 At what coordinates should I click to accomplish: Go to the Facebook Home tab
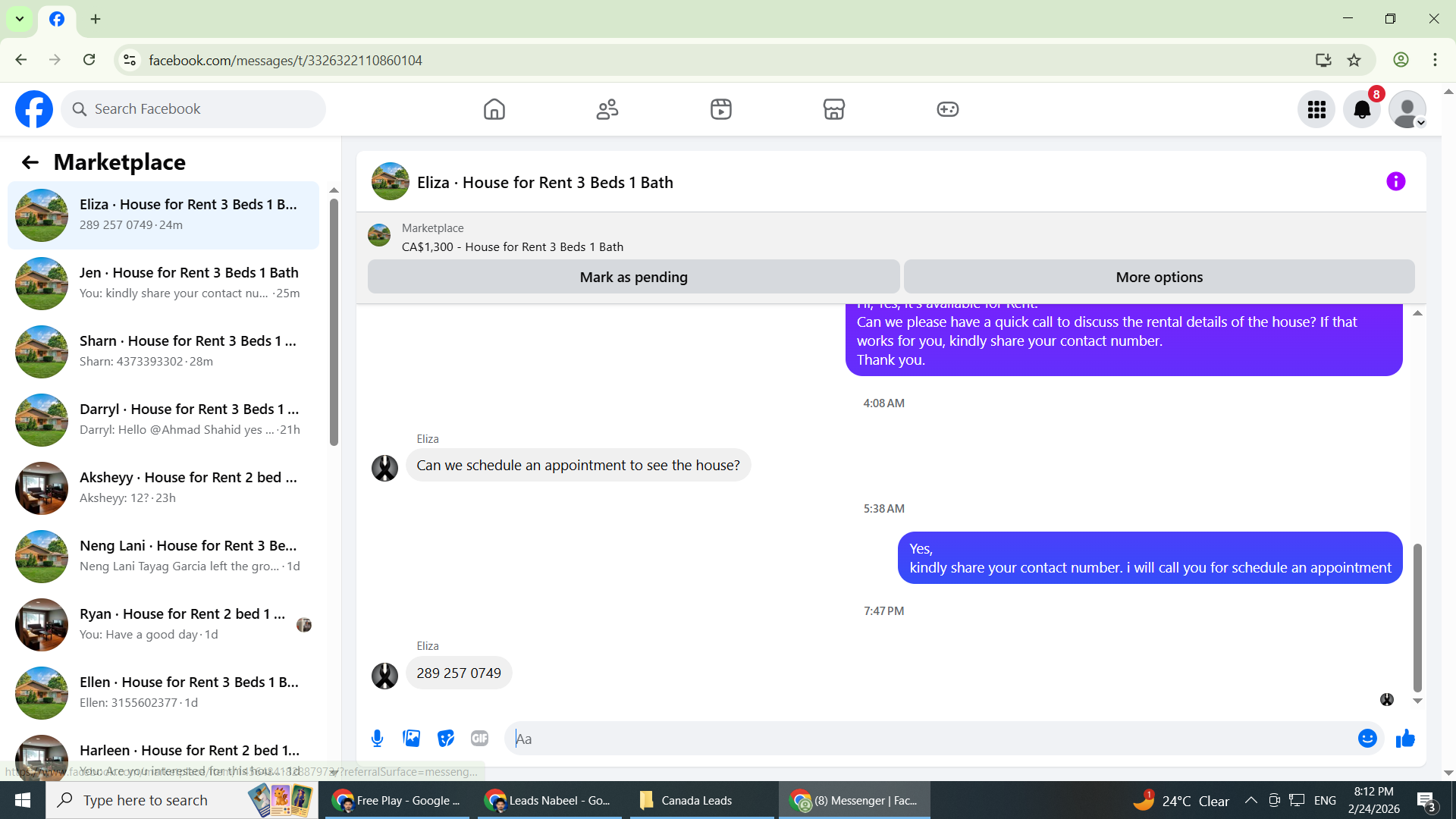(494, 109)
